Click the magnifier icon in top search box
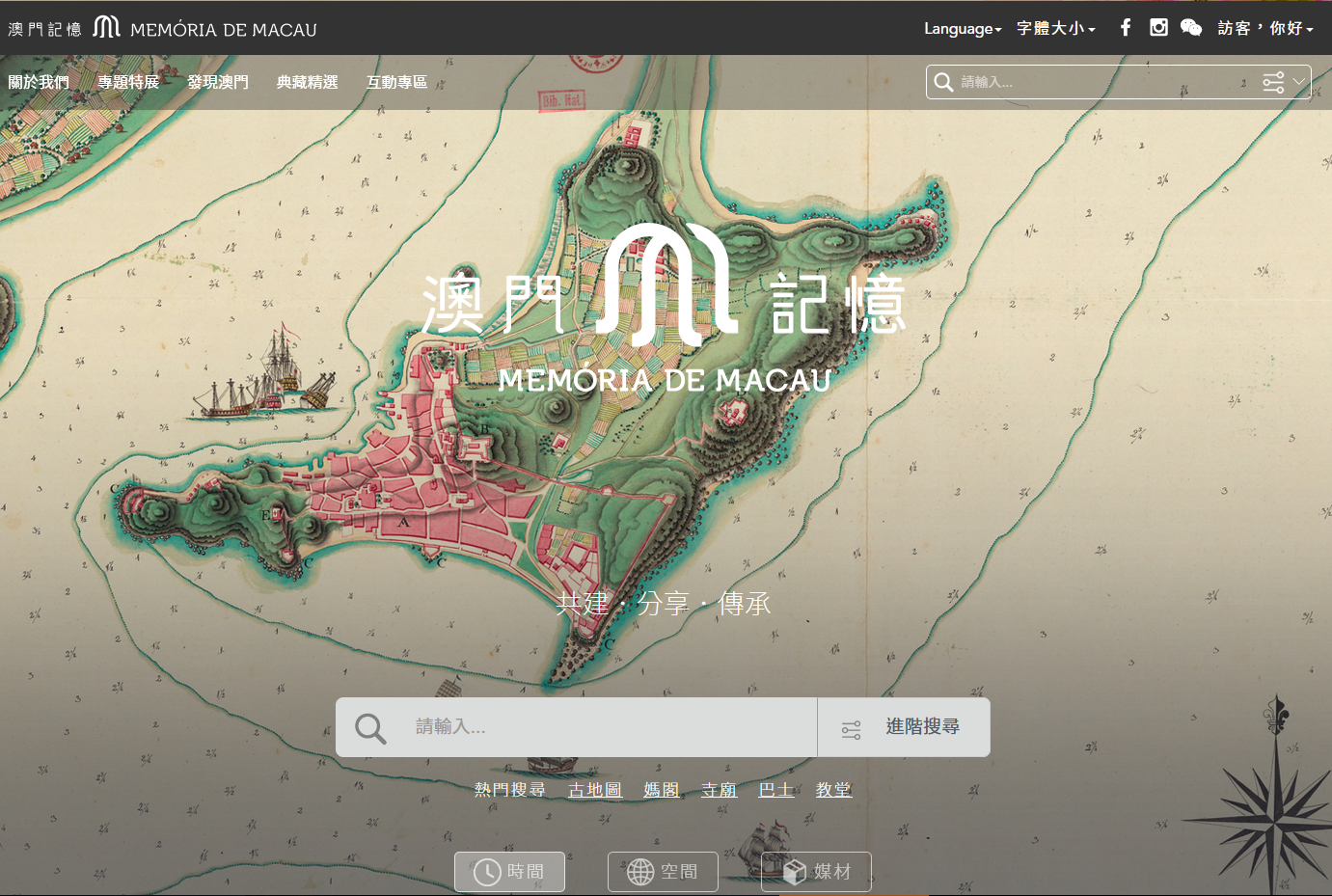The height and width of the screenshot is (896, 1332). coord(943,82)
